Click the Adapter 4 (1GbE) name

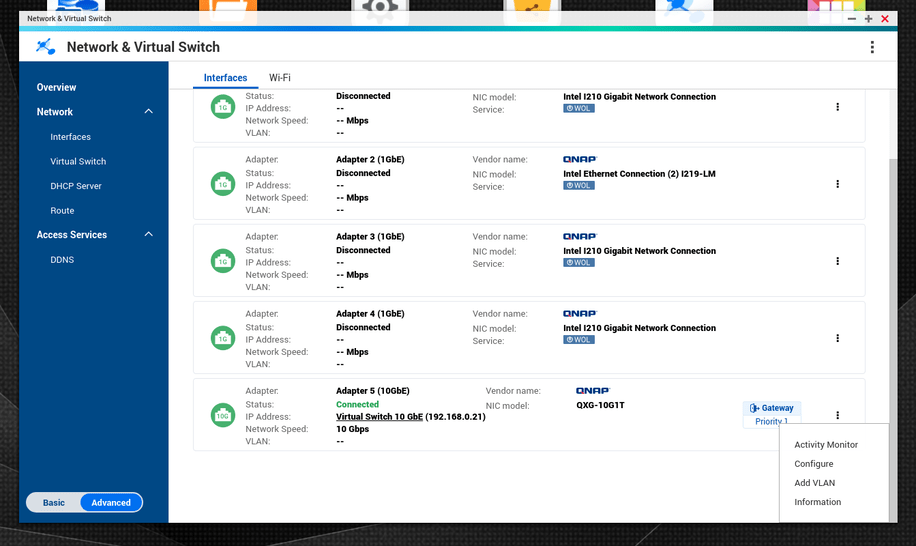tap(370, 314)
